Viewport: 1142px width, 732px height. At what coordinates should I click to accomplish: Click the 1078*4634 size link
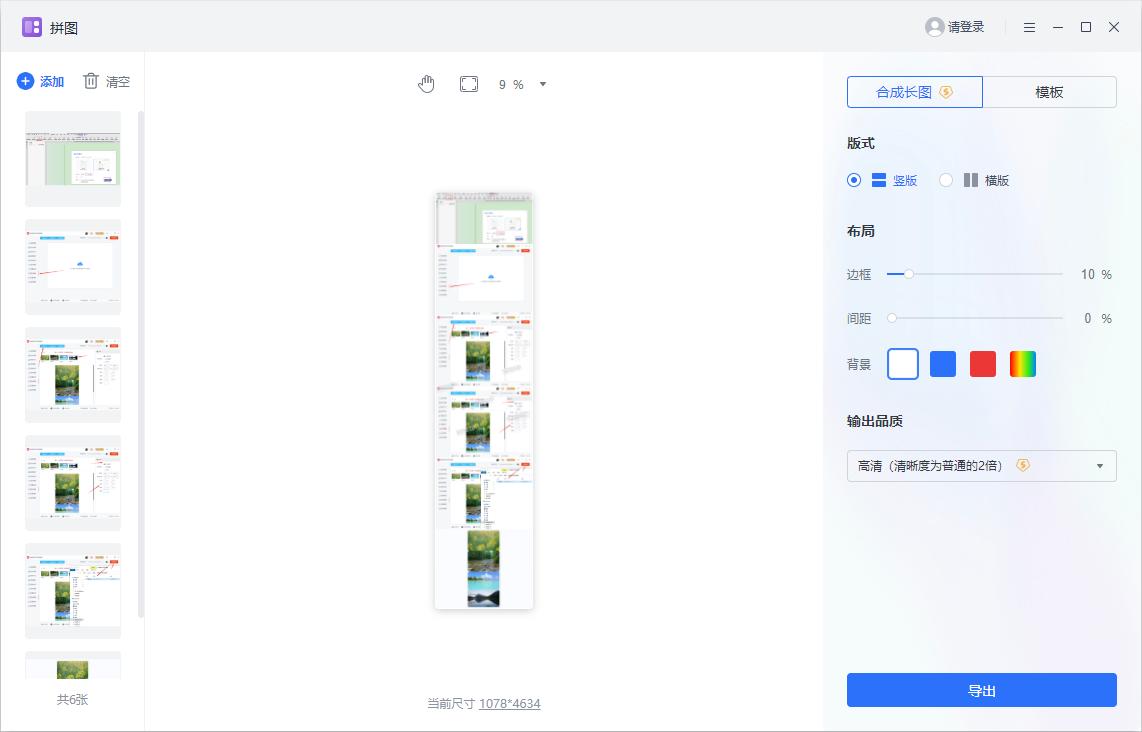point(509,703)
